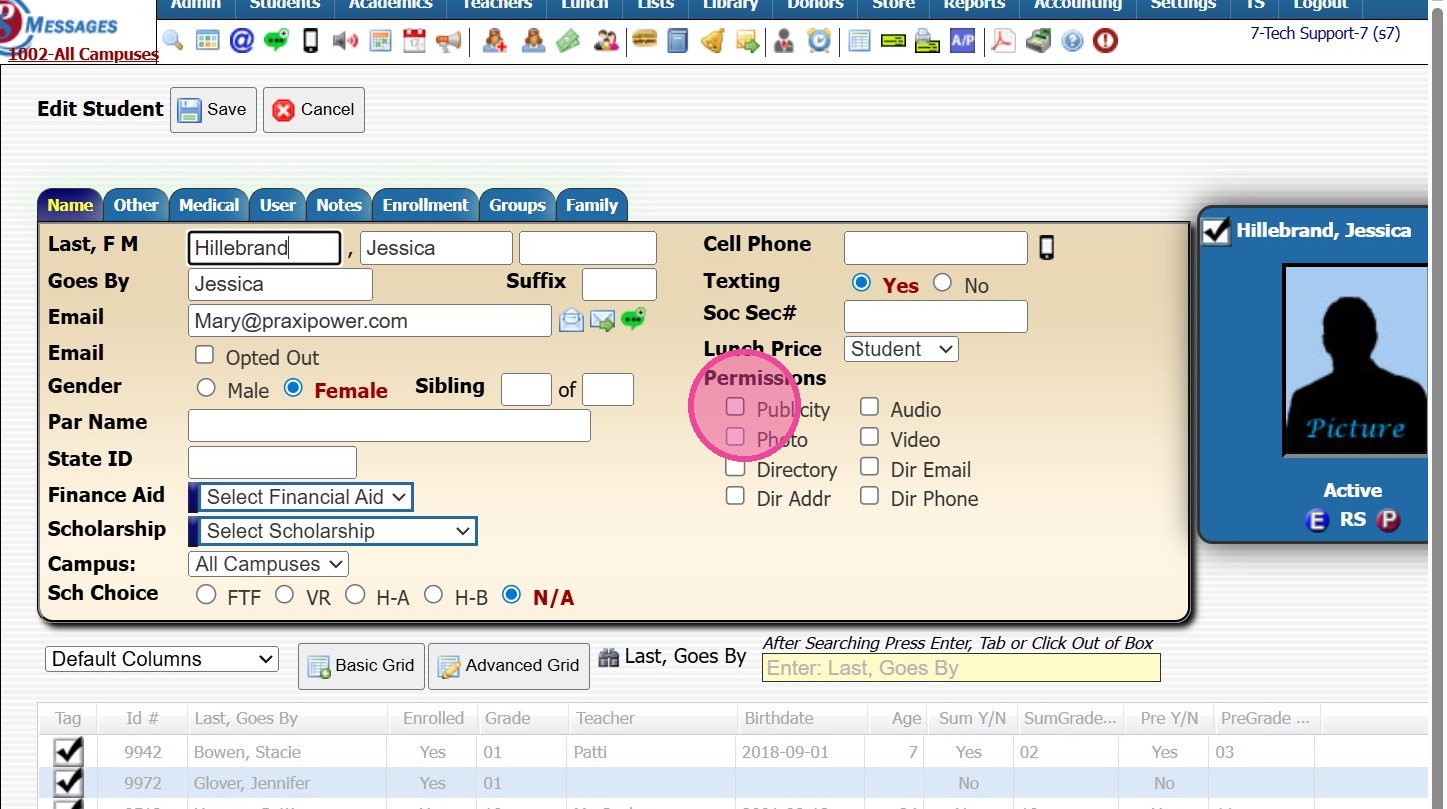Click the megaphone announcements icon

449,40
